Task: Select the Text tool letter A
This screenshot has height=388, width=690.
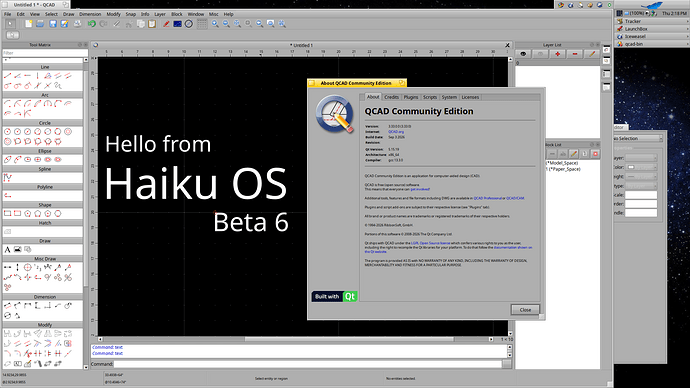Action: (7, 250)
